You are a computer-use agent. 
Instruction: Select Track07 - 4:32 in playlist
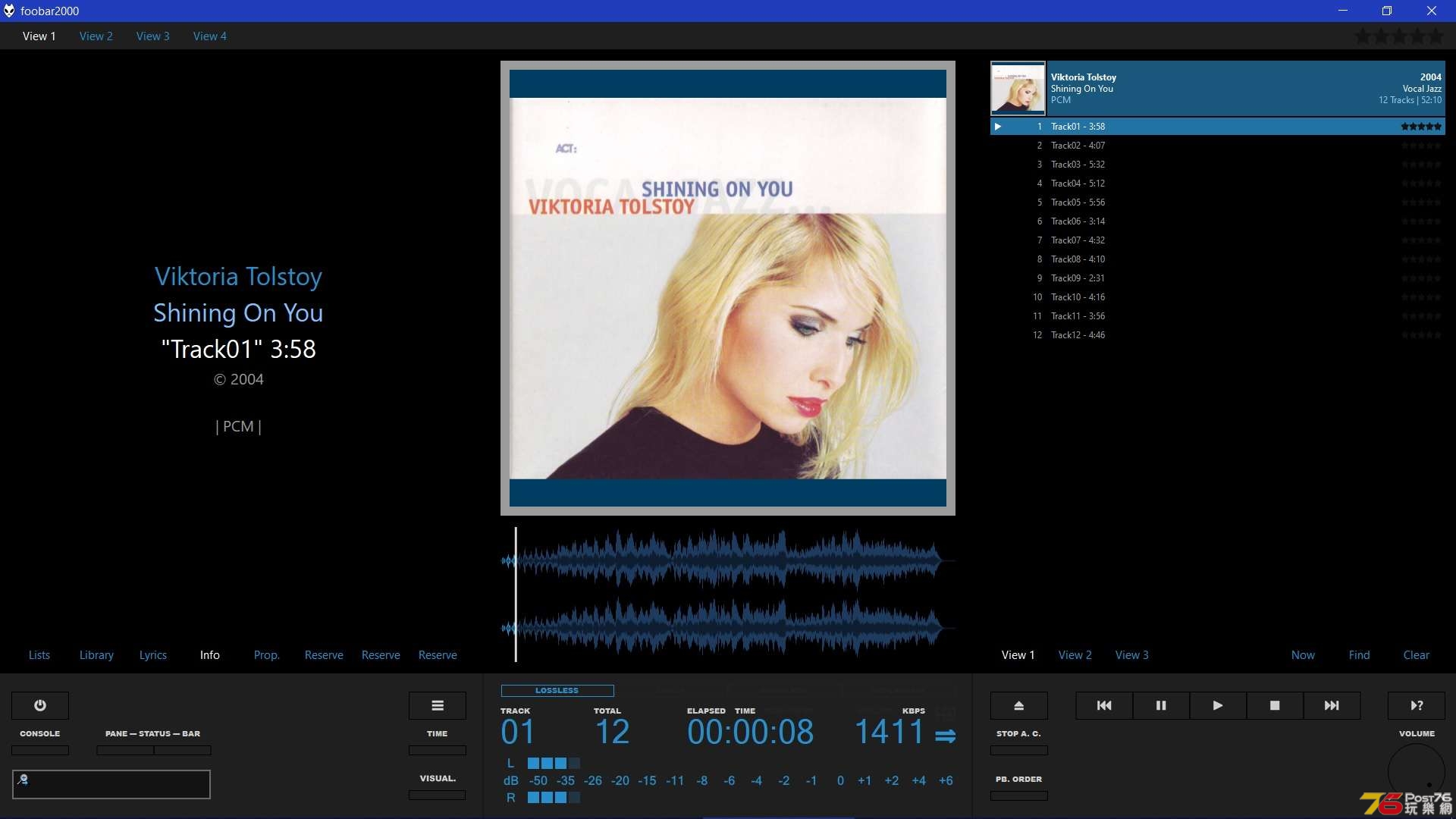1218,240
